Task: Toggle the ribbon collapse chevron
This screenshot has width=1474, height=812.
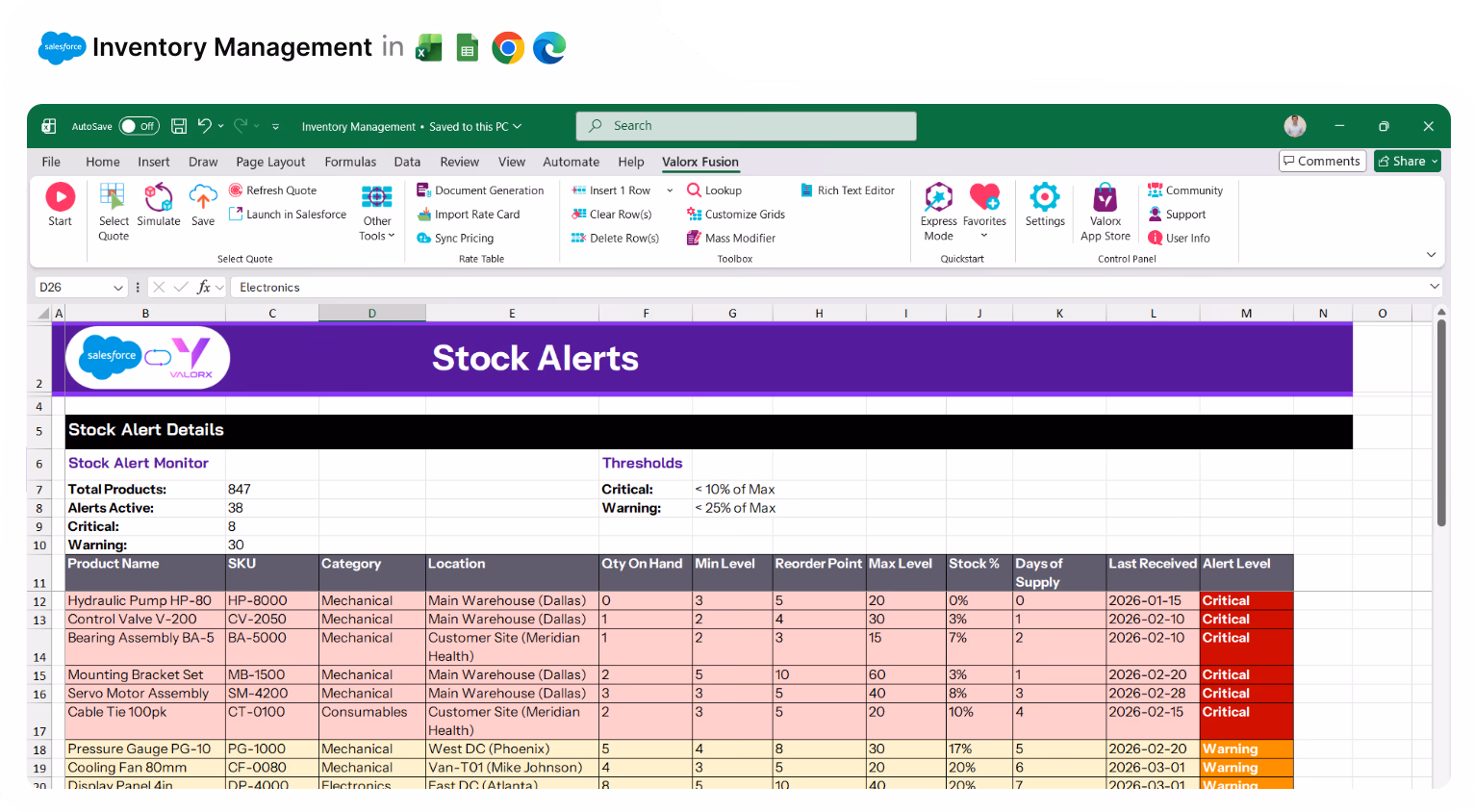Action: tap(1431, 254)
